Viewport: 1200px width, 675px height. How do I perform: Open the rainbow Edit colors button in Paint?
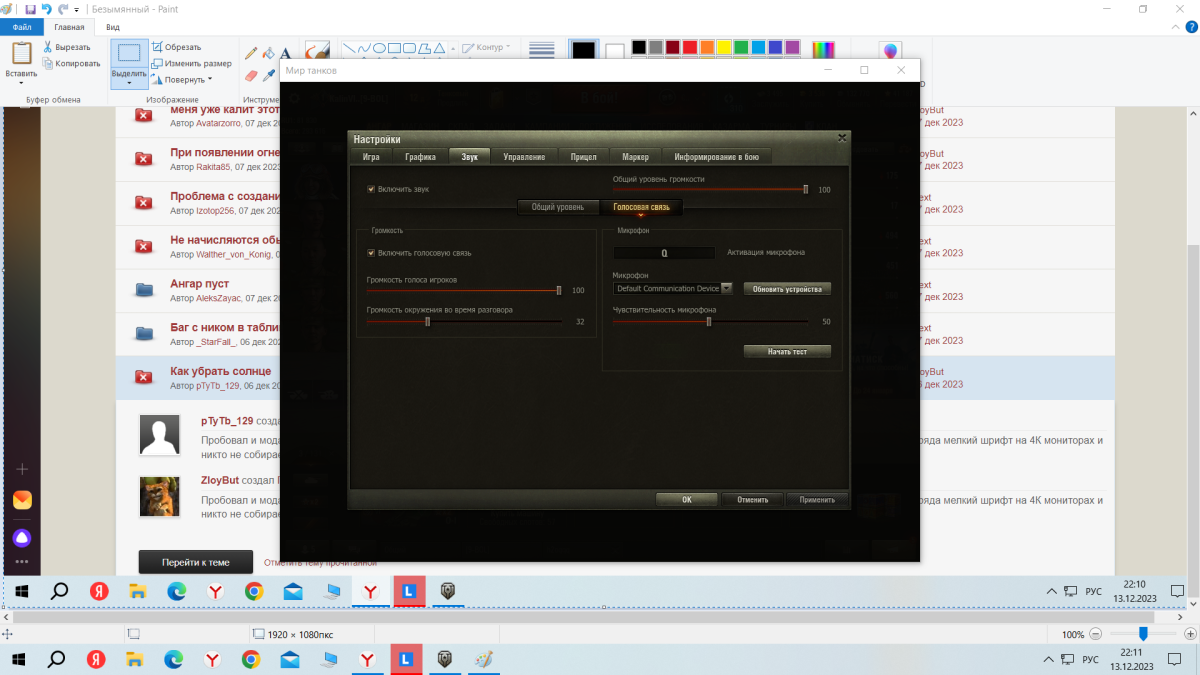pos(824,49)
